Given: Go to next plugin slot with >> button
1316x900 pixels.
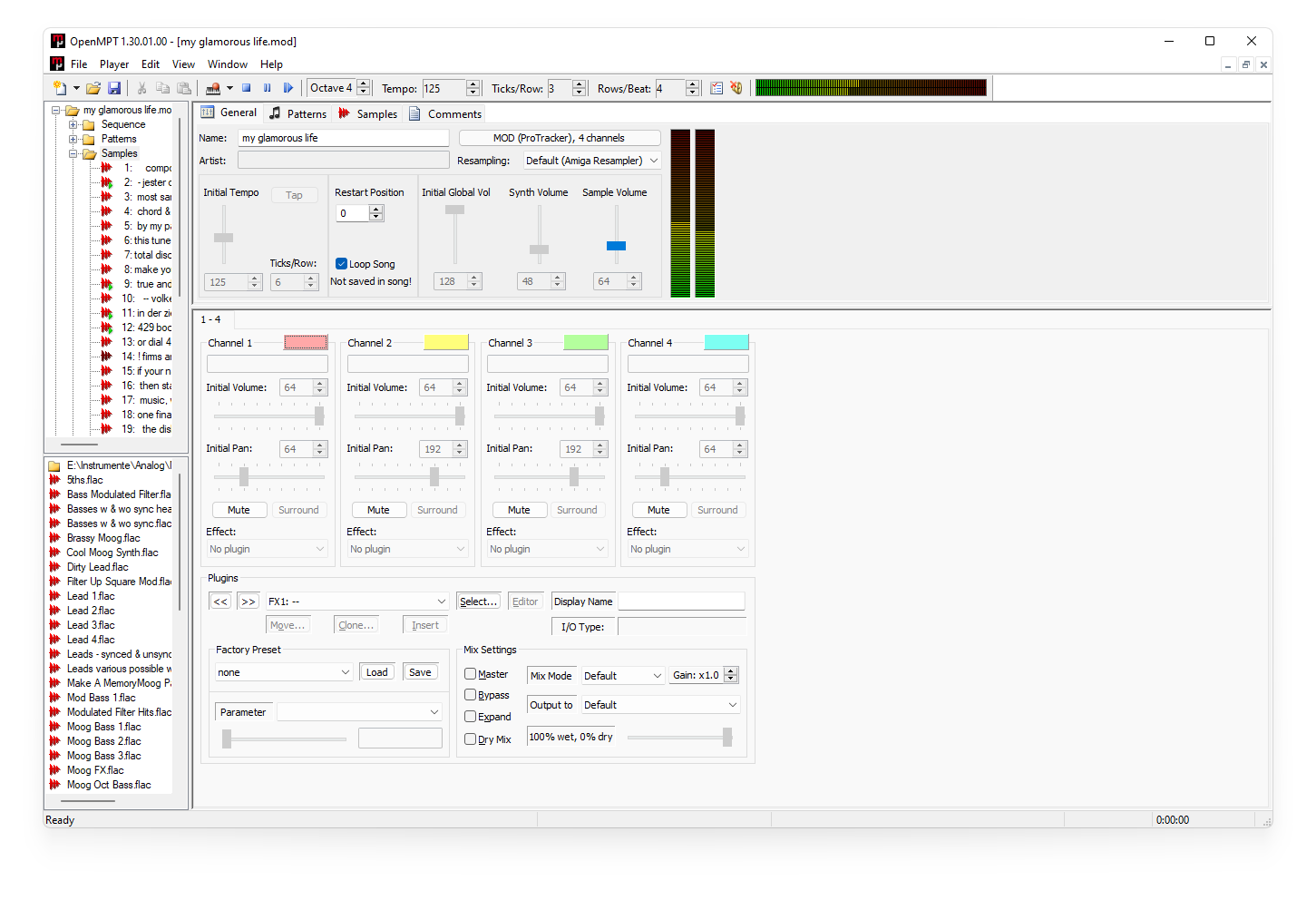Looking at the screenshot, I should (x=249, y=602).
